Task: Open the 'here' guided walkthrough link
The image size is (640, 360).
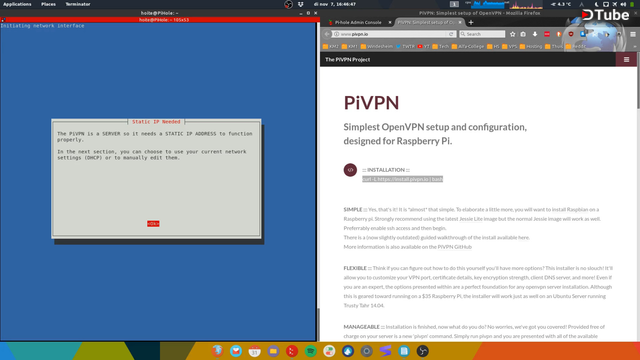Action: (523, 238)
